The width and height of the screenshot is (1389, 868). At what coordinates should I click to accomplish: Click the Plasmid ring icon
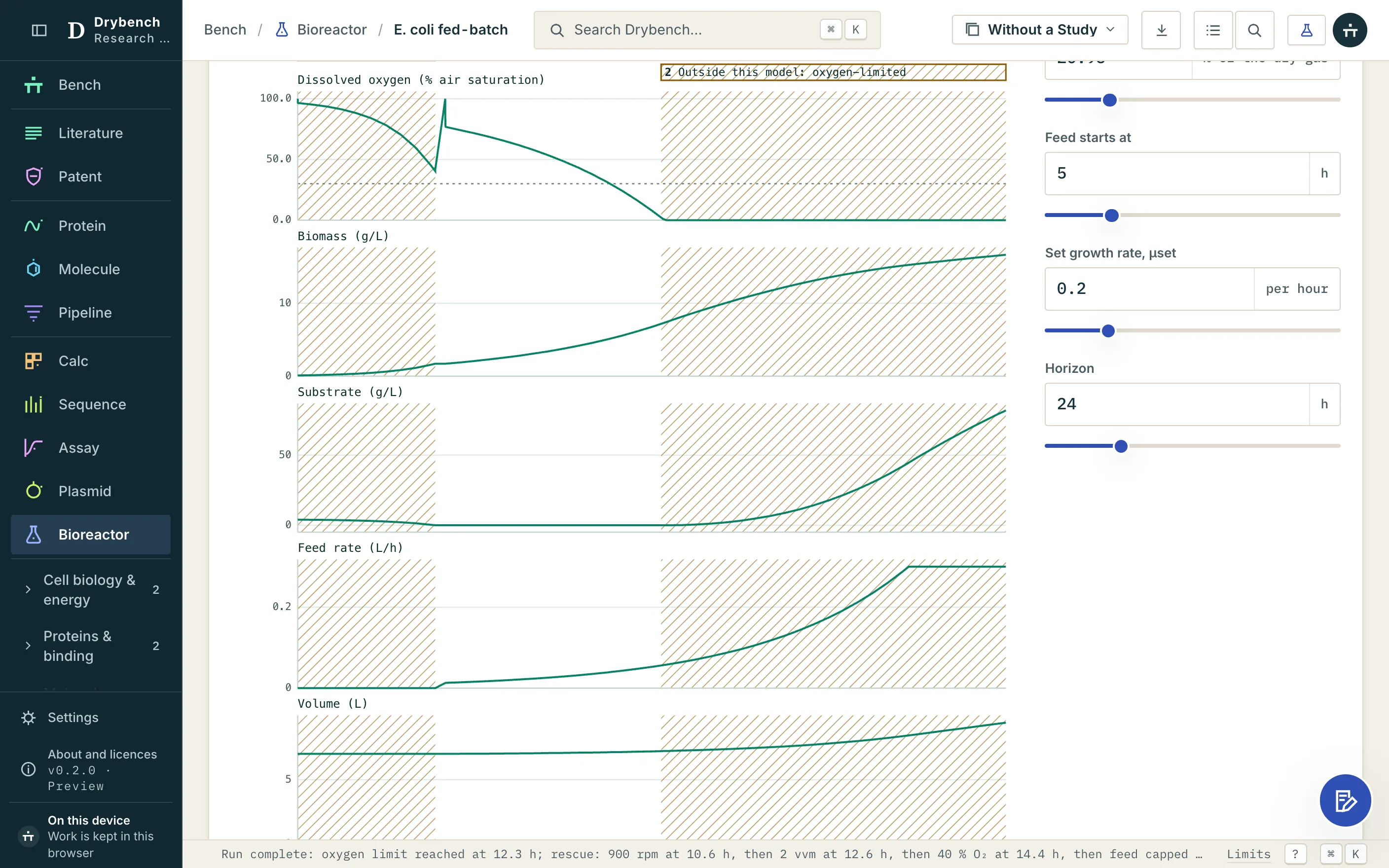click(x=33, y=491)
